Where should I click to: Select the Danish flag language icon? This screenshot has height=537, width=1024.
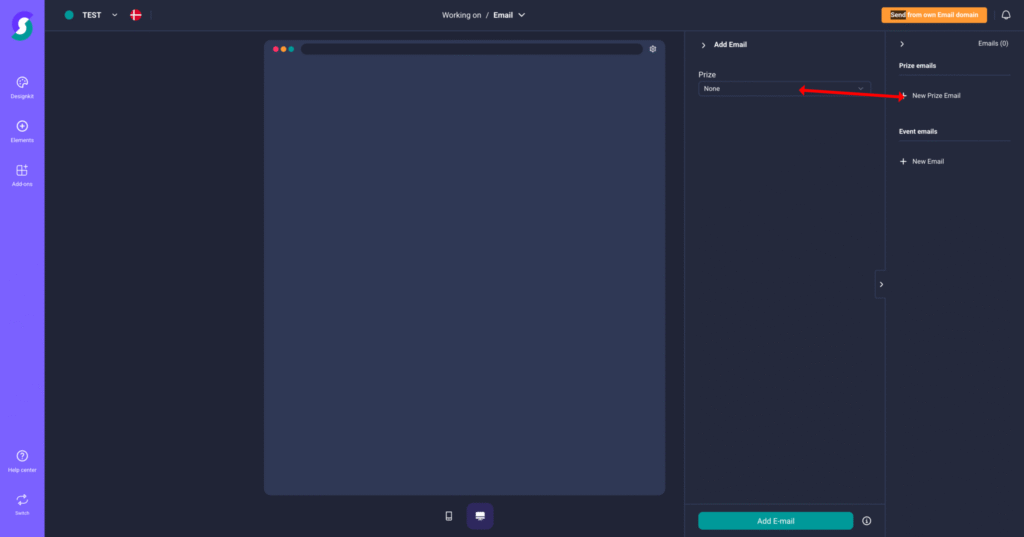[x=136, y=15]
